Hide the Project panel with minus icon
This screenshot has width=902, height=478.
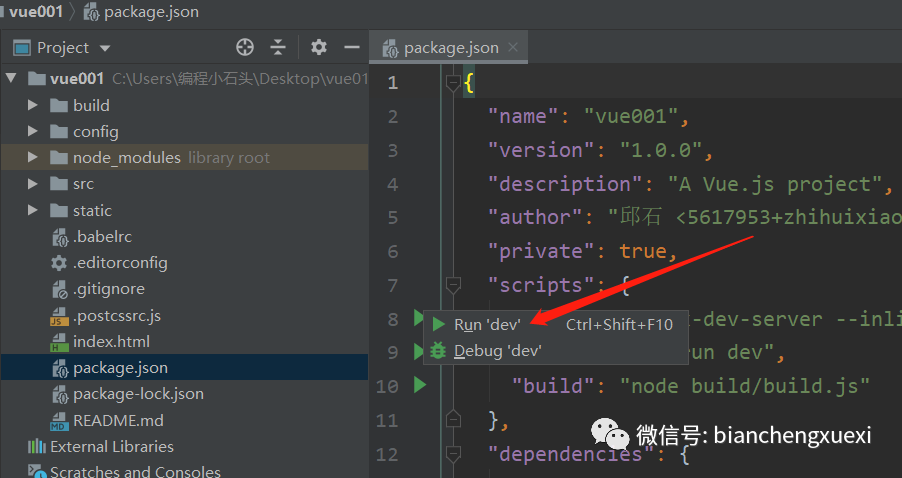tap(351, 47)
